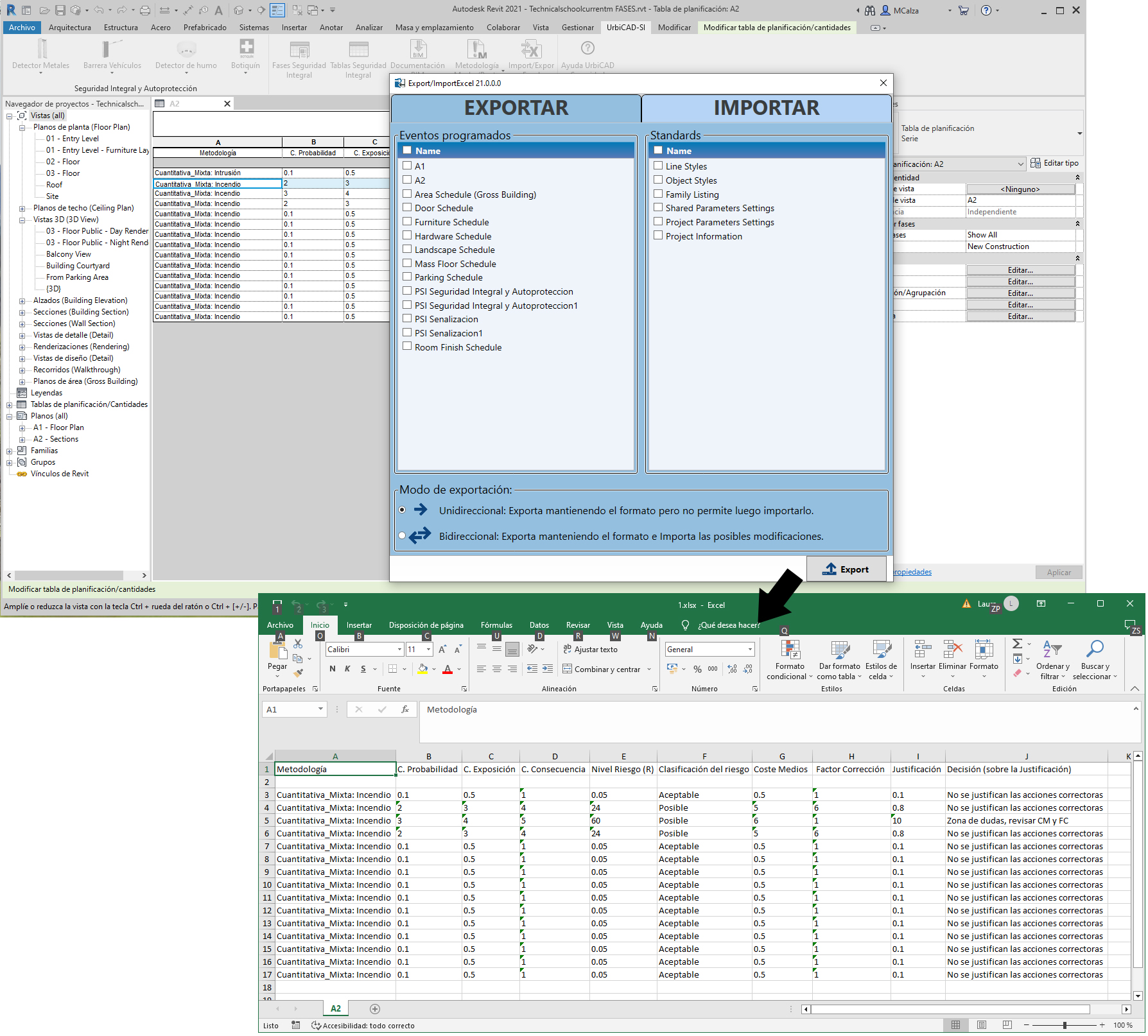Click the Ordenar y filtrar icon
Screen dimensions: 1148x1036
tap(1052, 650)
